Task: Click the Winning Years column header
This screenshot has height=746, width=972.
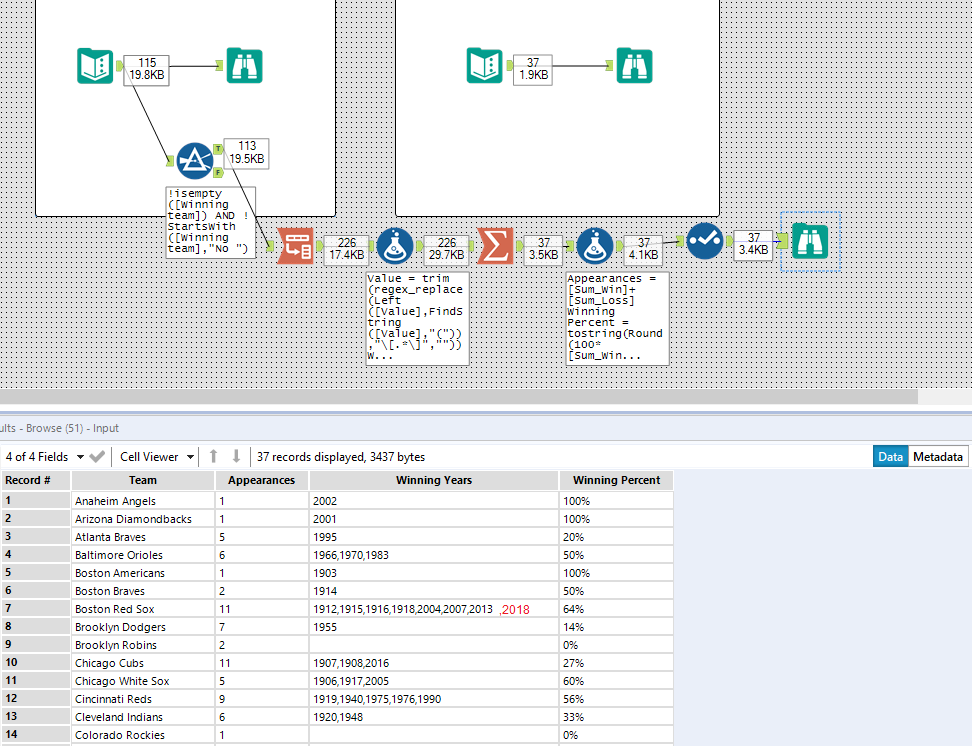Action: coord(432,481)
